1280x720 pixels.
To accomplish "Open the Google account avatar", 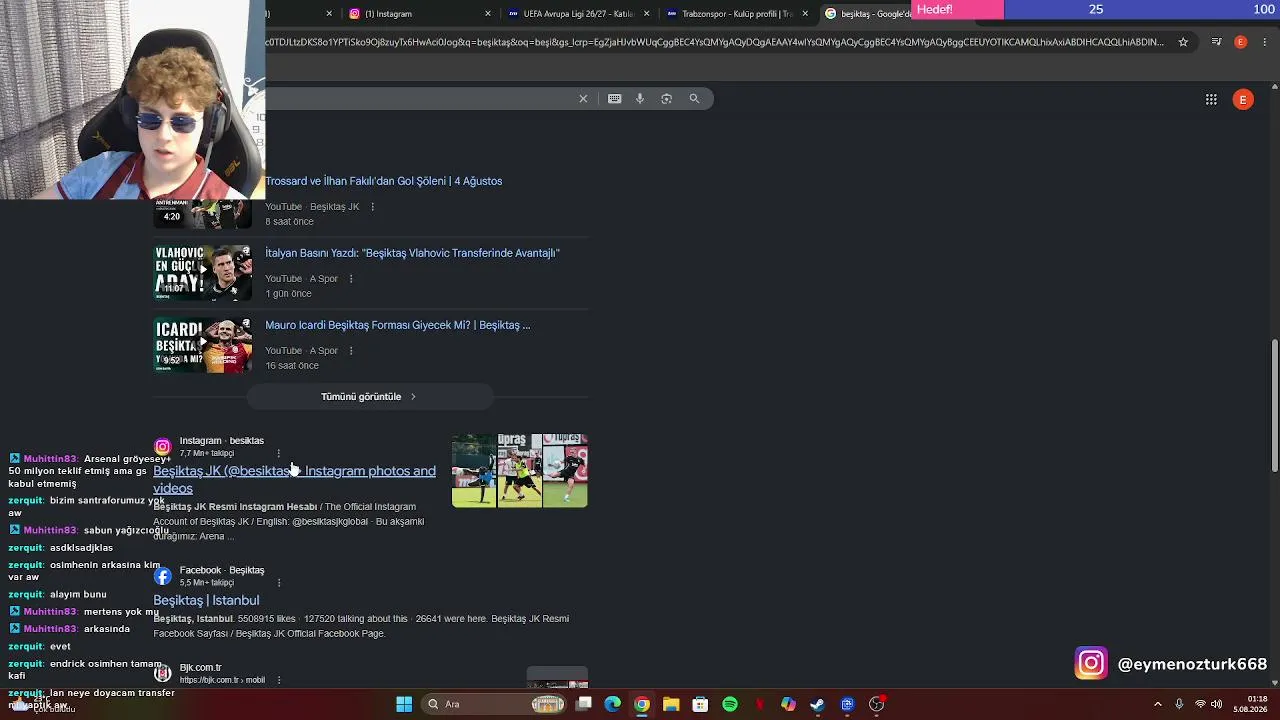I will click(1243, 99).
